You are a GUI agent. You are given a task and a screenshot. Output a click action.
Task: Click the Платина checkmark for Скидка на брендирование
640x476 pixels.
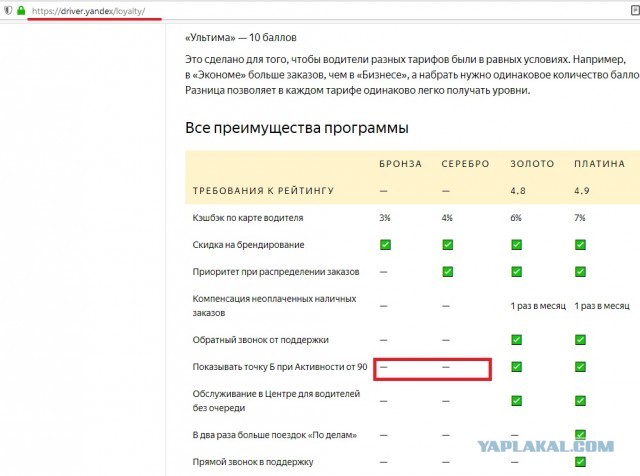pos(580,245)
